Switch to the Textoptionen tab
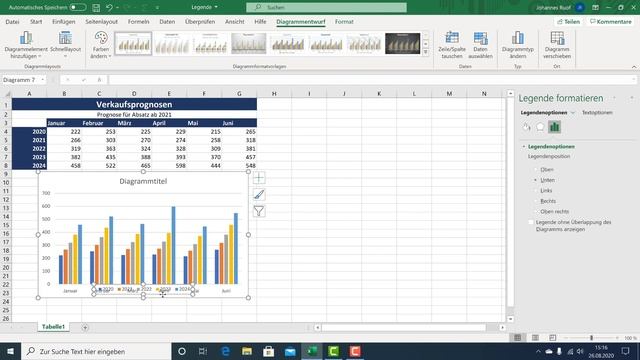 coord(597,113)
